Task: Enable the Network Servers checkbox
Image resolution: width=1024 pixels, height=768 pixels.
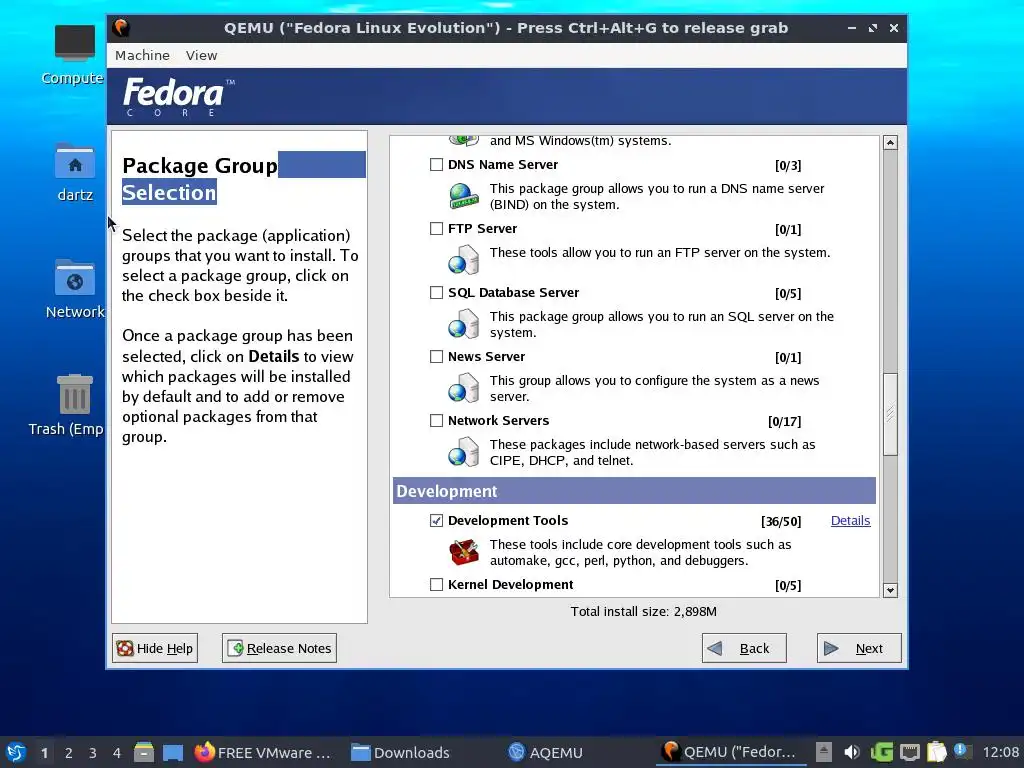Action: coord(436,421)
